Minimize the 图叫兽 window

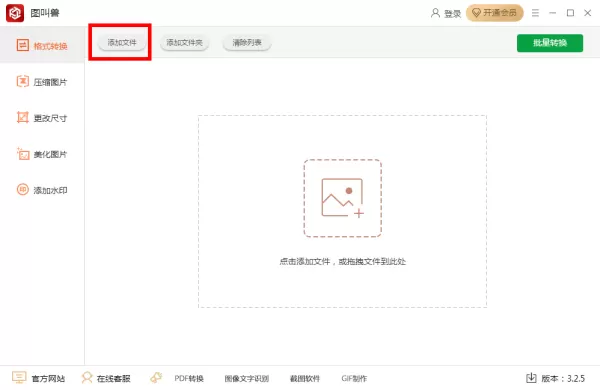click(553, 13)
